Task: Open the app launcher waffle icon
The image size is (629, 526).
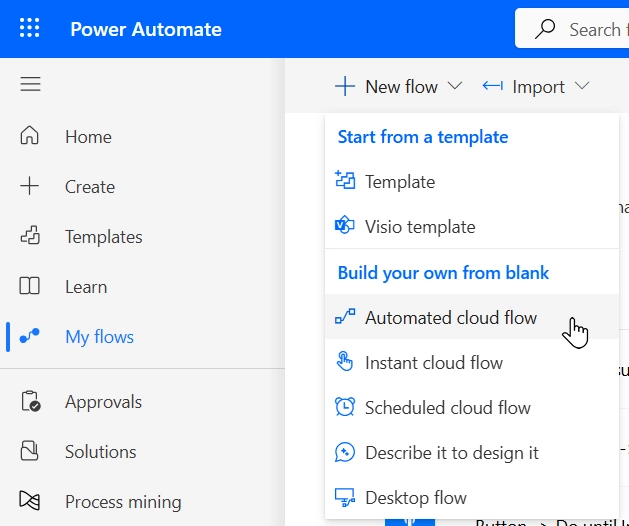Action: [30, 28]
